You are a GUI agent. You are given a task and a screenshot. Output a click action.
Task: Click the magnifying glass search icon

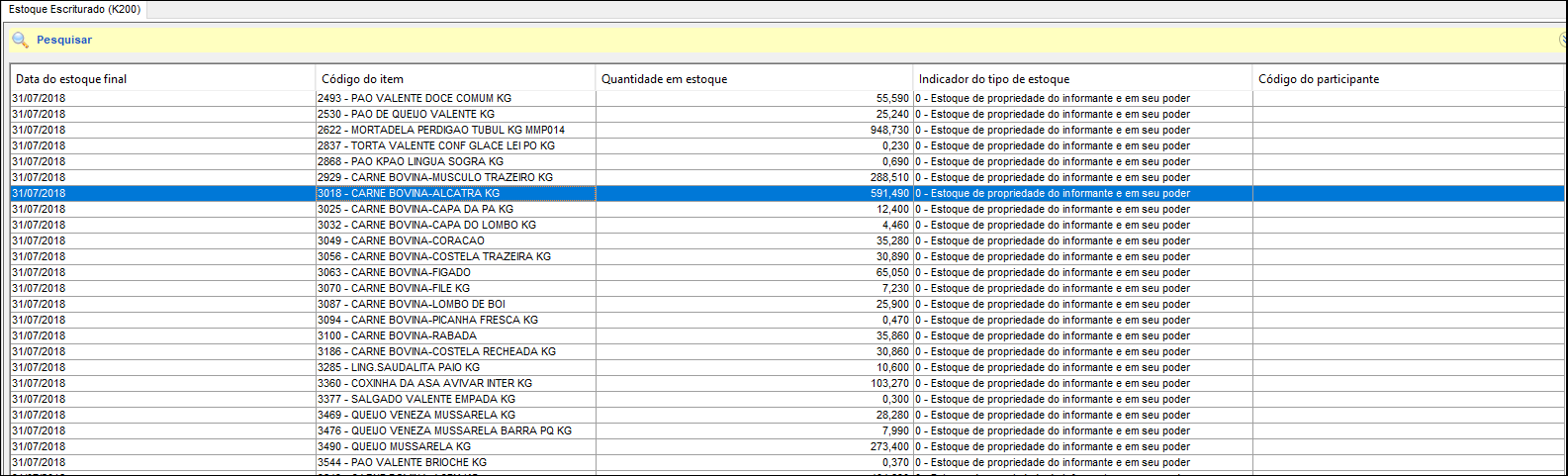click(x=20, y=40)
